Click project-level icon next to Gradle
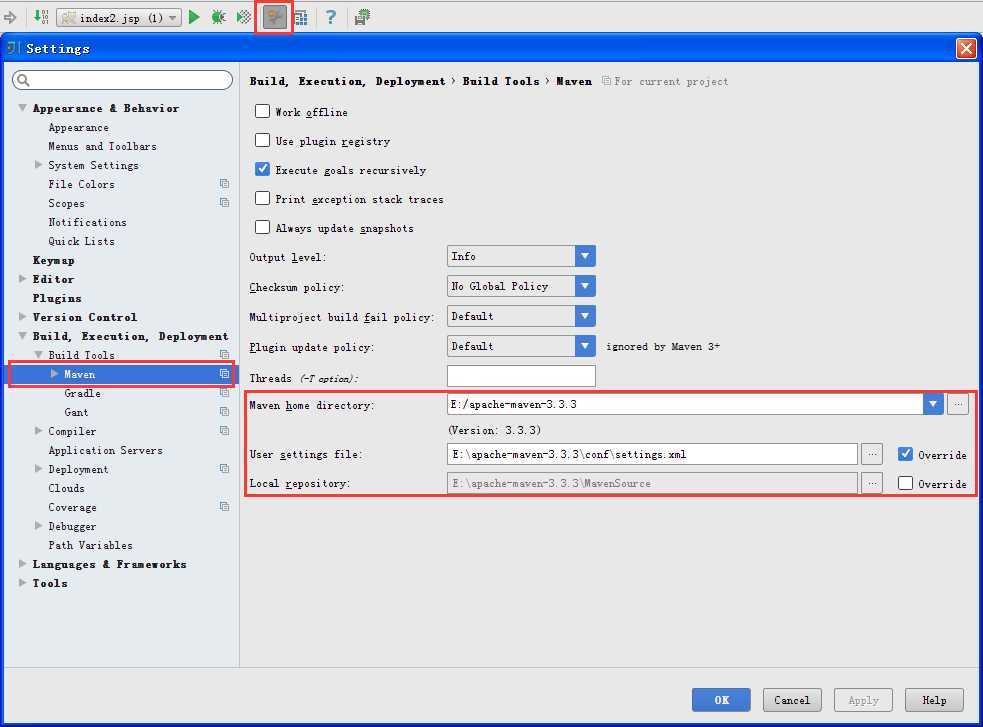Image resolution: width=983 pixels, height=727 pixels. 224,392
